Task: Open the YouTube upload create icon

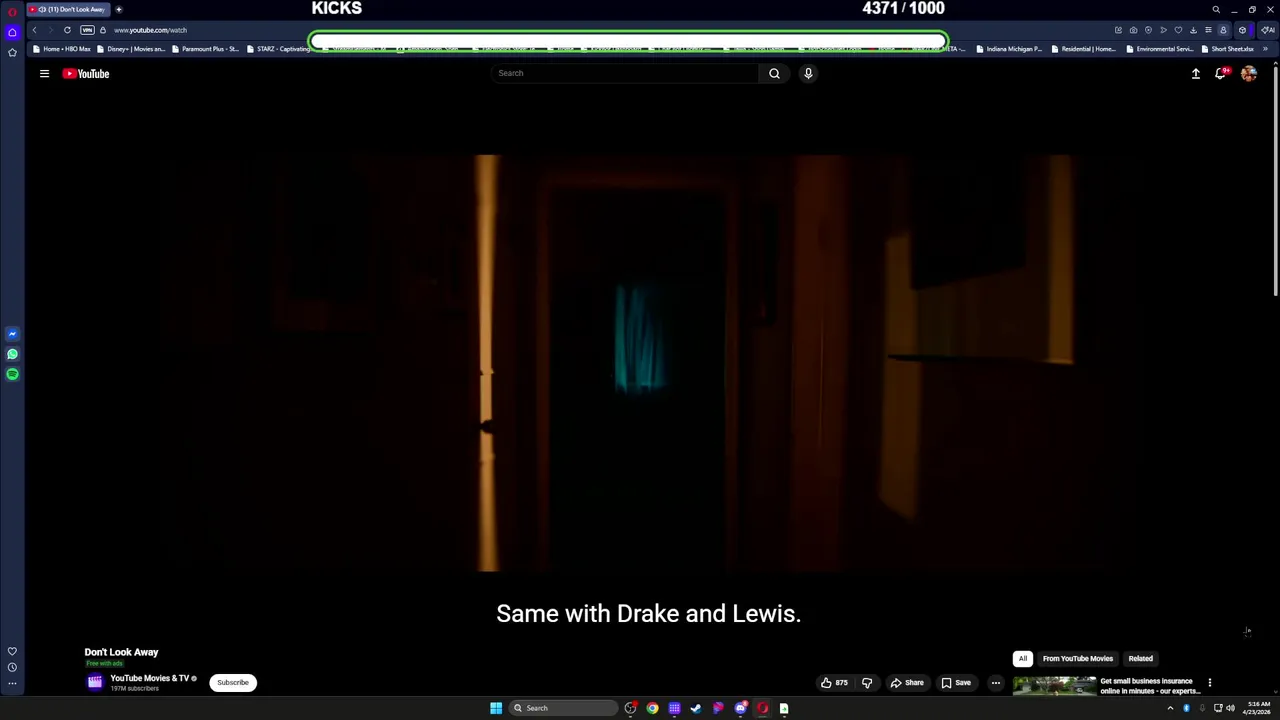Action: (1195, 73)
